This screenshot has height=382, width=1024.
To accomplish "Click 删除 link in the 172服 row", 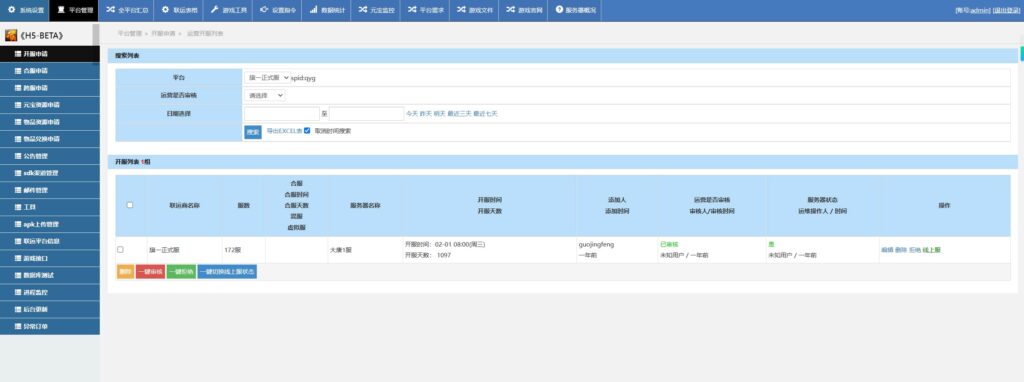I will coord(901,250).
